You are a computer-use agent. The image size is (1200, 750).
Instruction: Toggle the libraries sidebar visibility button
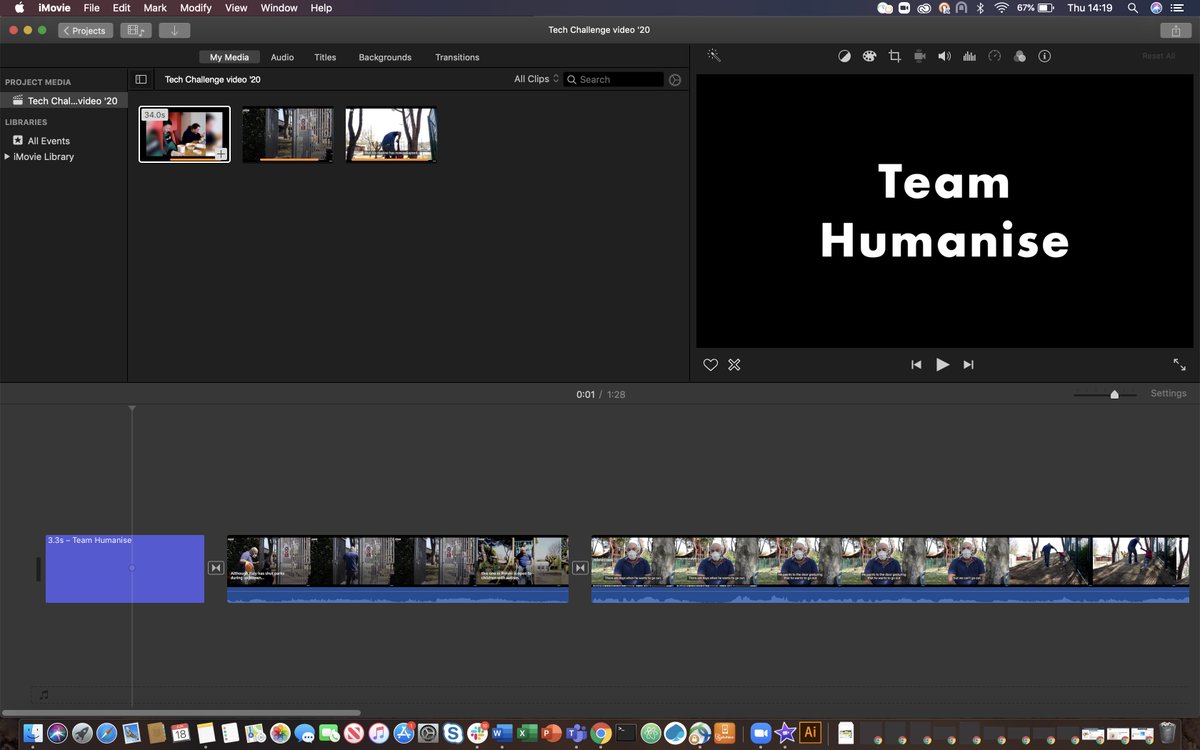(141, 80)
